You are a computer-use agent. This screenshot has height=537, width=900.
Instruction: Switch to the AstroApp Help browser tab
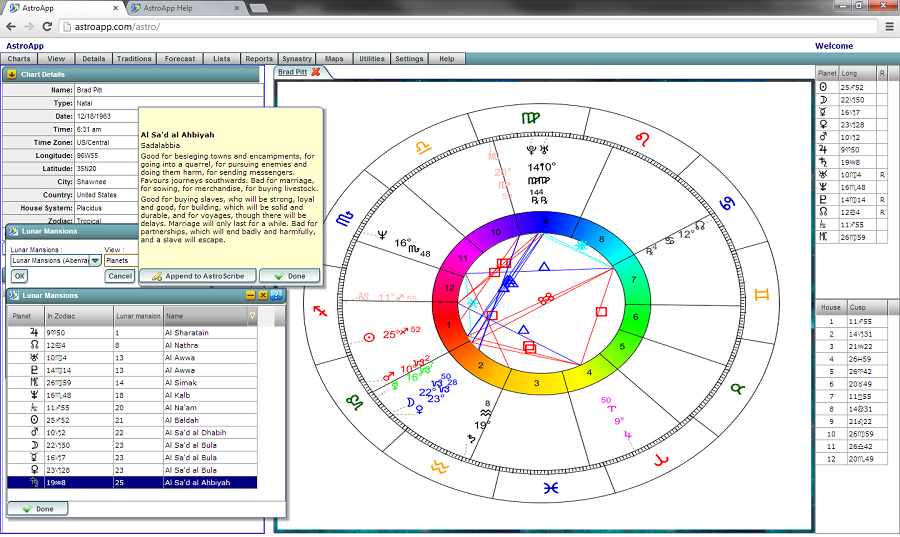click(x=167, y=8)
